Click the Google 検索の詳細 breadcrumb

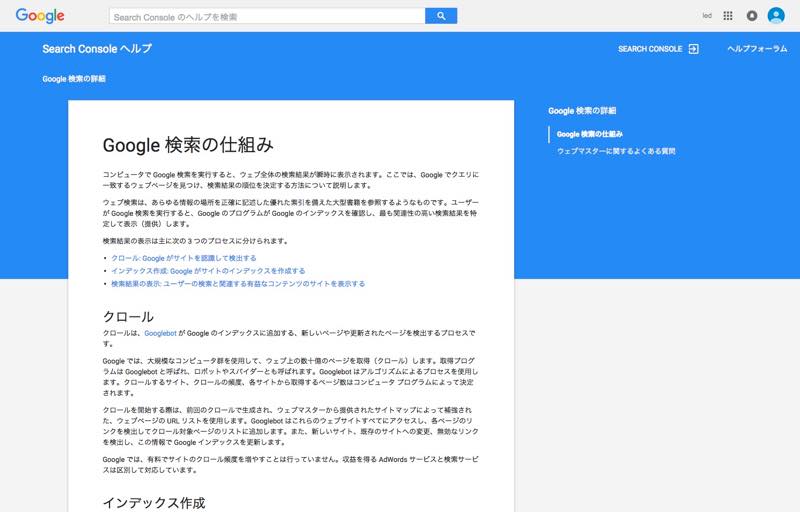point(74,79)
